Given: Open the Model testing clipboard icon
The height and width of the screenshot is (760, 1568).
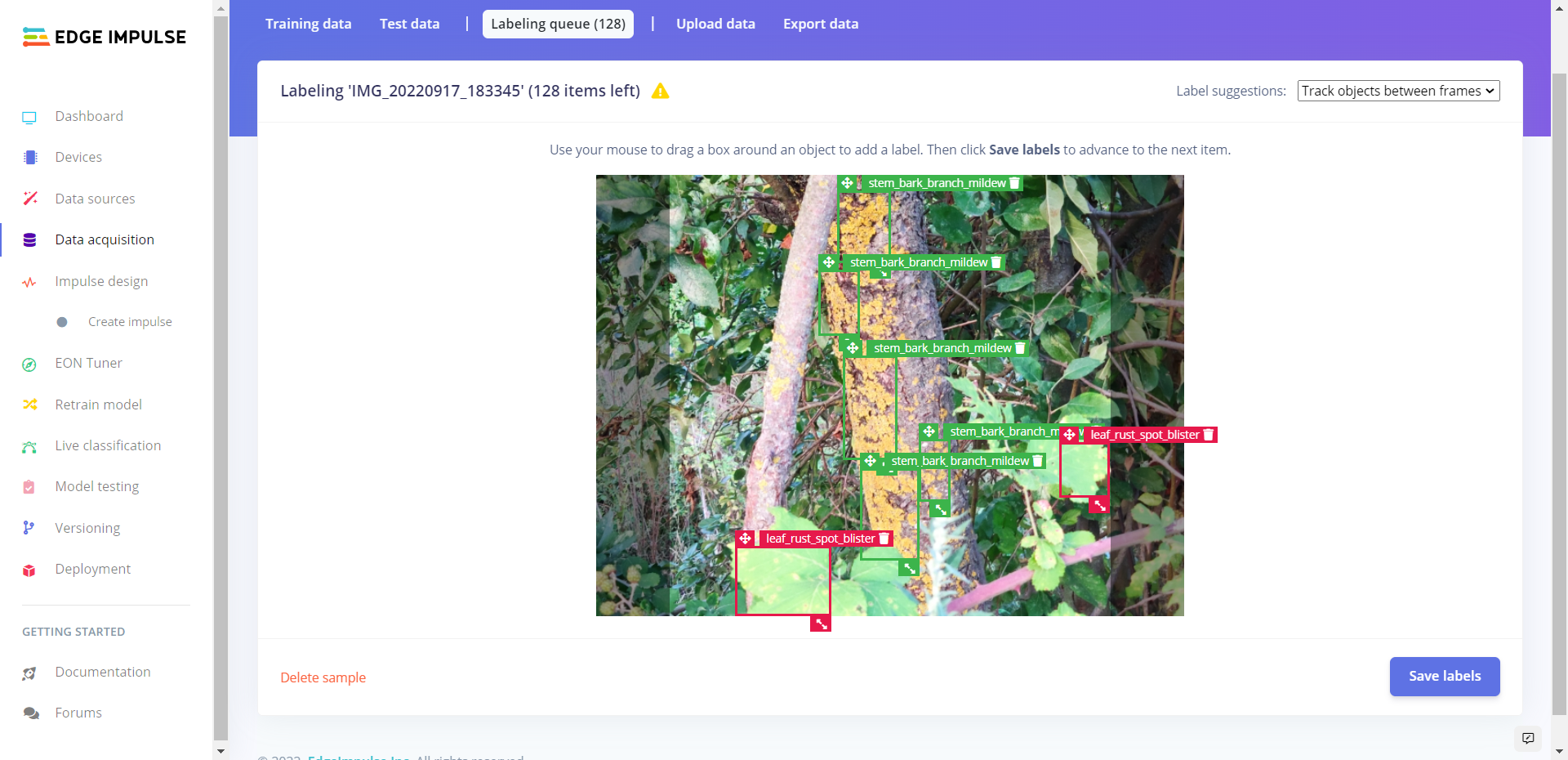Looking at the screenshot, I should tap(29, 487).
